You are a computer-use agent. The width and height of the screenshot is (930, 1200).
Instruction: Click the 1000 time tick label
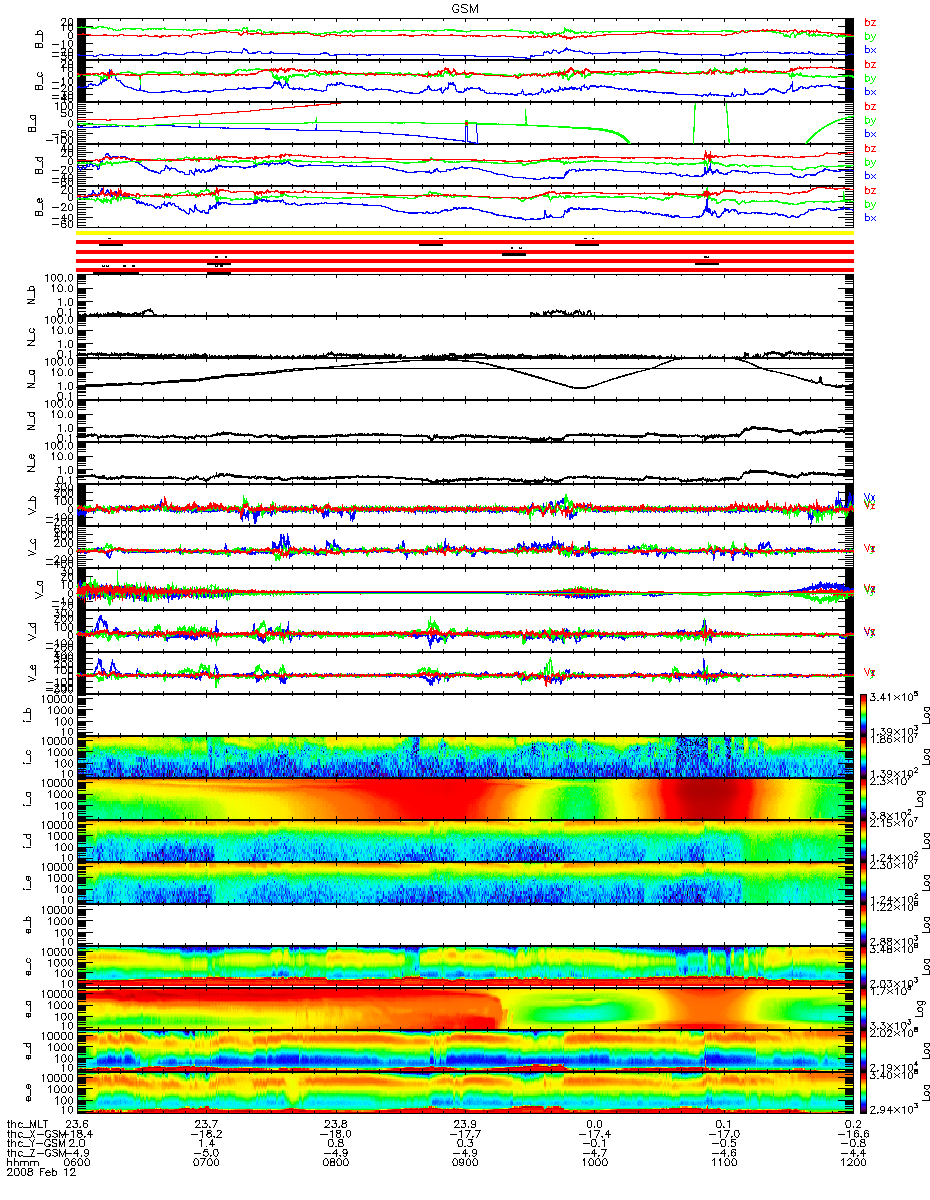pyautogui.click(x=594, y=1164)
